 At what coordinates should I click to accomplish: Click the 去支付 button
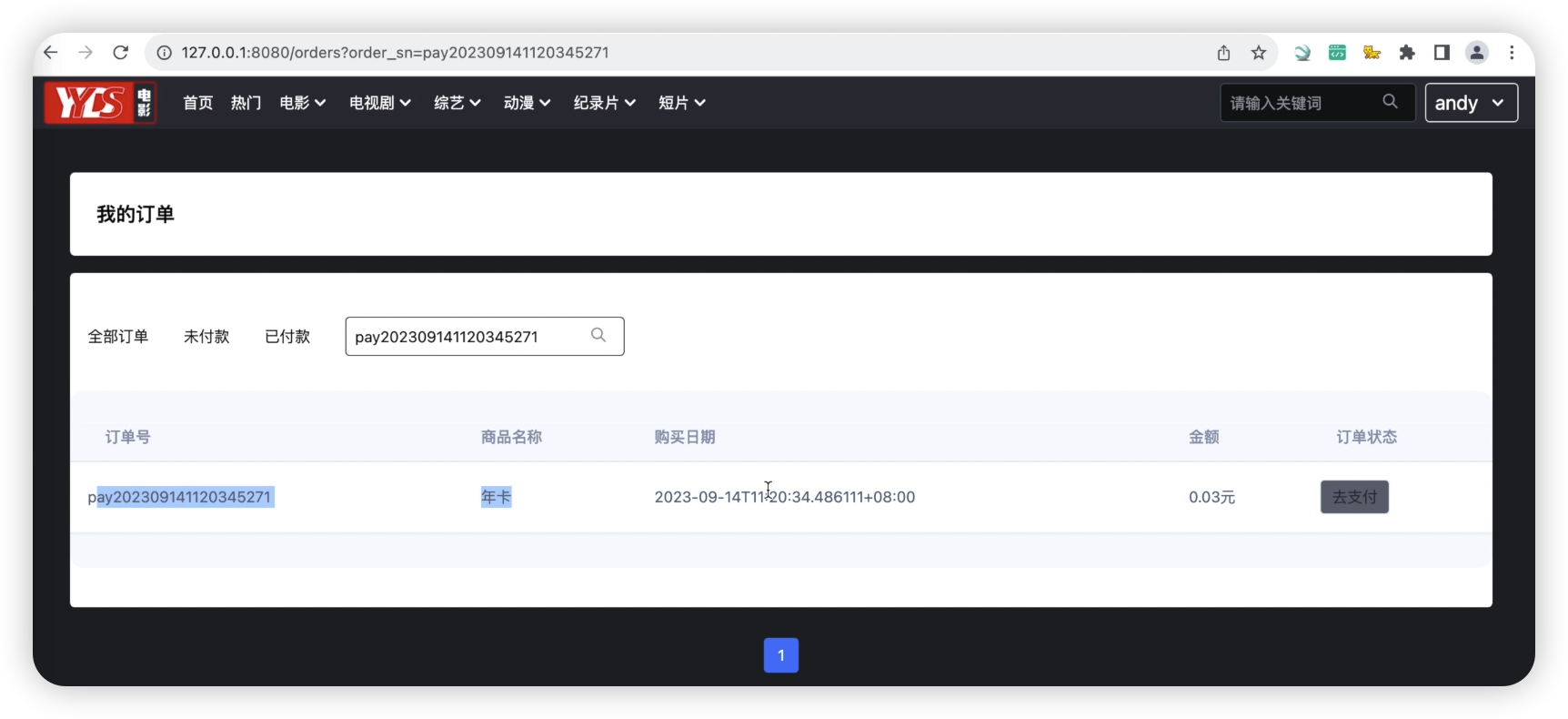[x=1354, y=497]
